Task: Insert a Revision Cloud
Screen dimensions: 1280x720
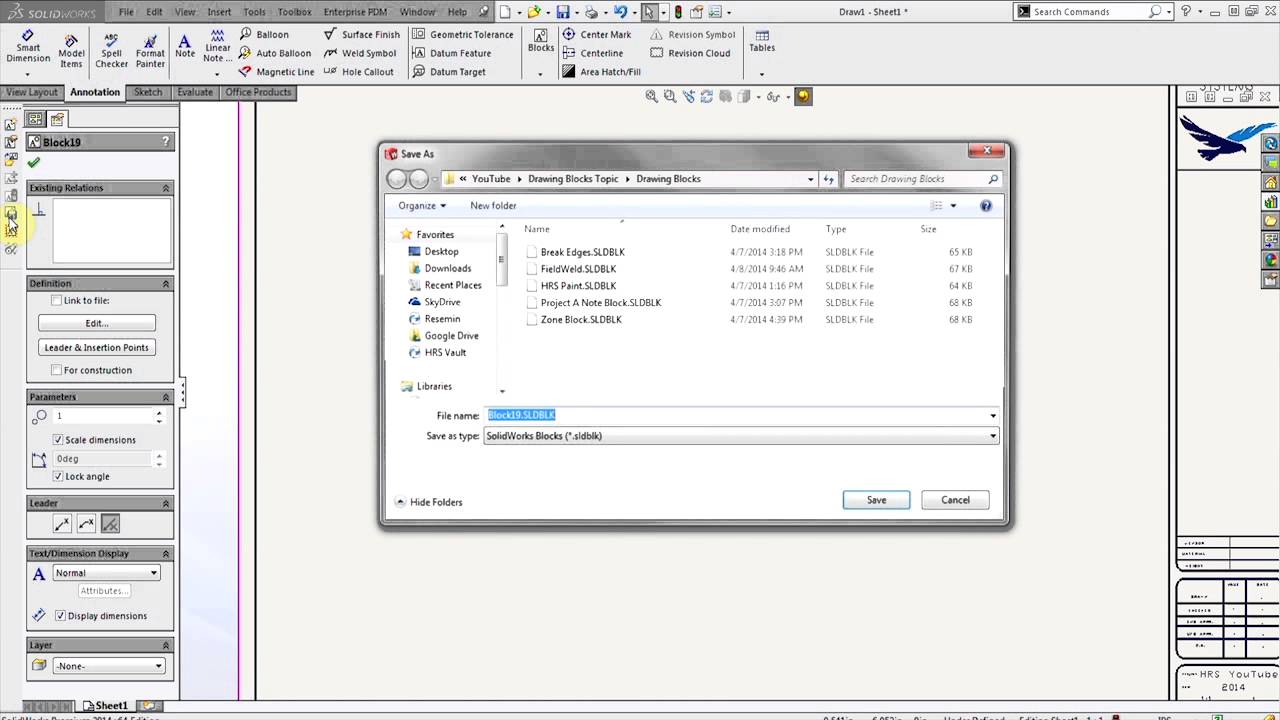Action: click(690, 53)
